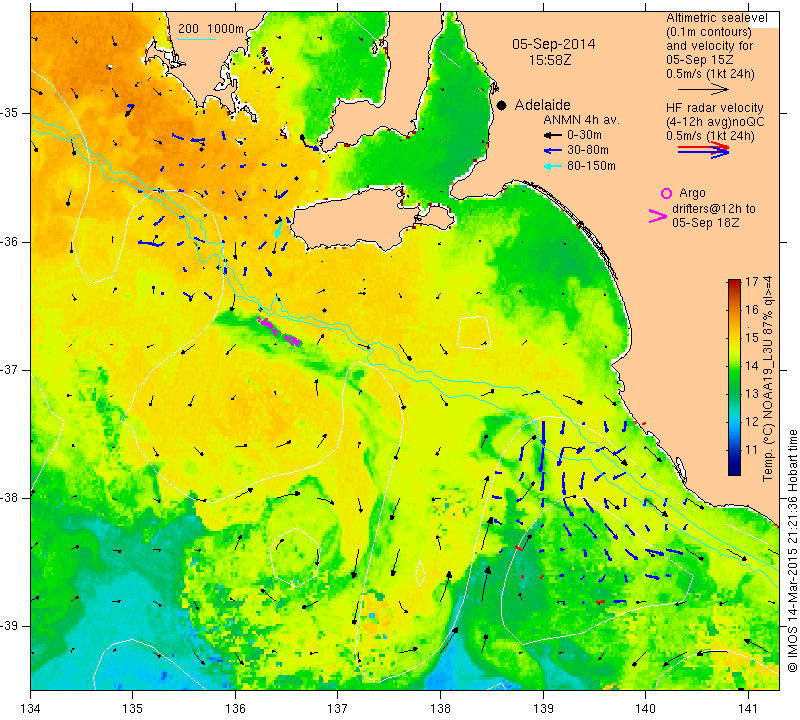Click the black 0-30m legend arrow

click(552, 136)
